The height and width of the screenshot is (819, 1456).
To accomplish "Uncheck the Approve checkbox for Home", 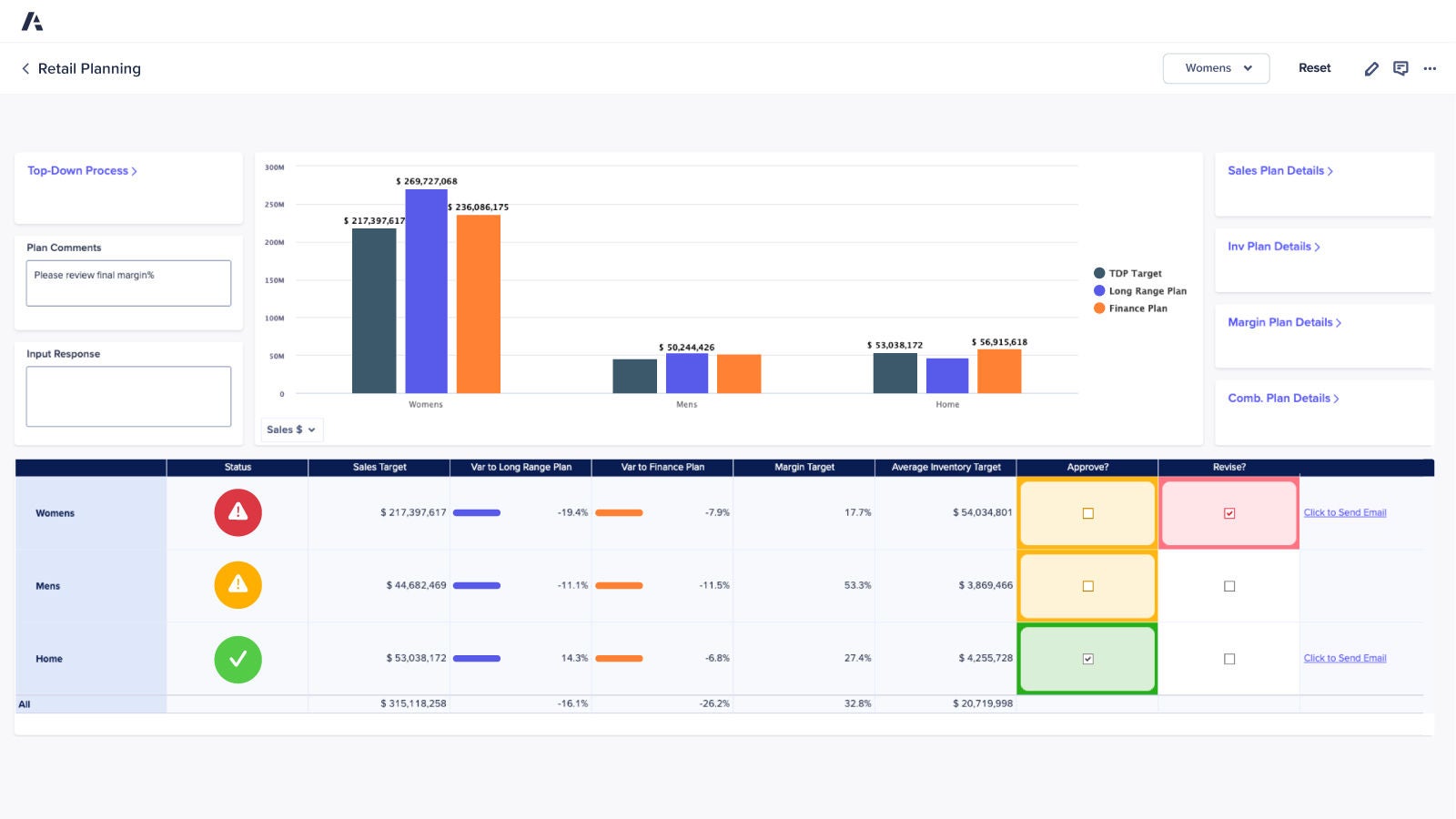I will pyautogui.click(x=1087, y=658).
